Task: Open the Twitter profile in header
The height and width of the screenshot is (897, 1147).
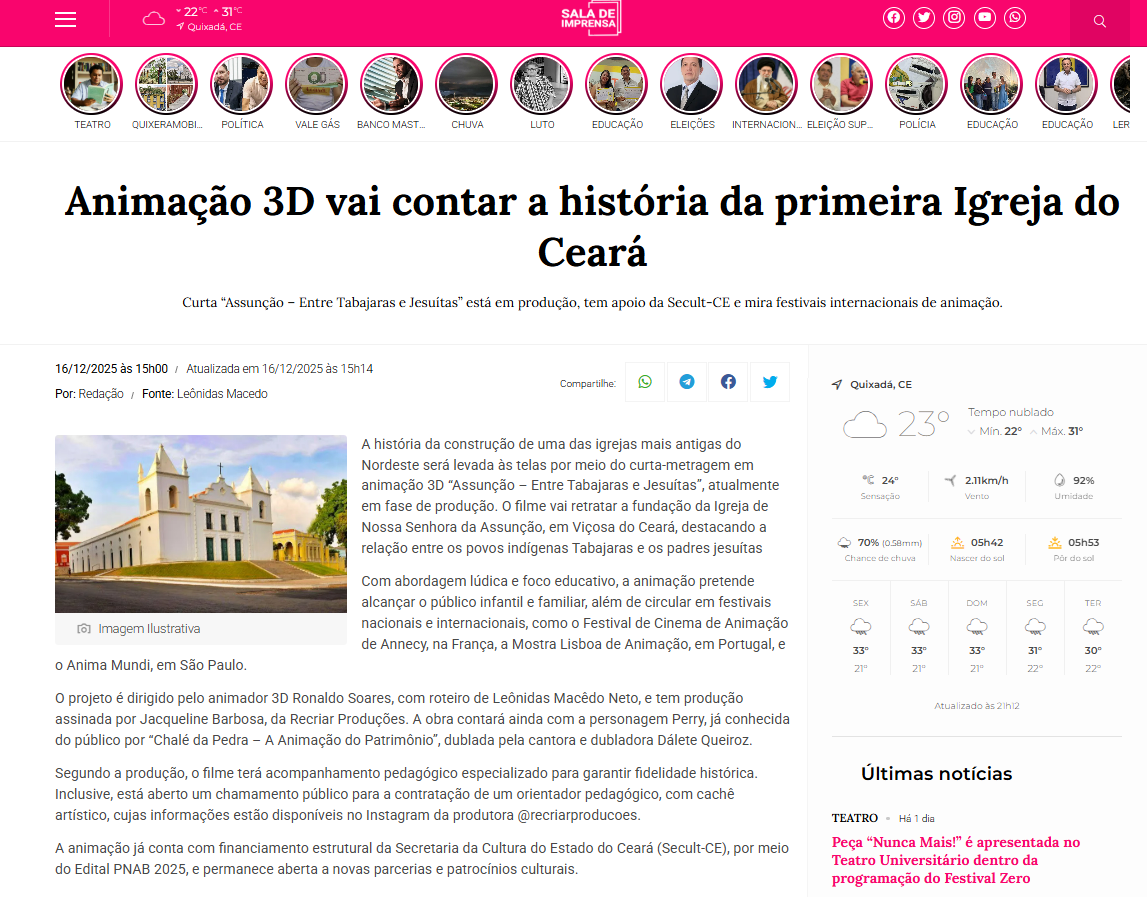Action: tap(924, 18)
